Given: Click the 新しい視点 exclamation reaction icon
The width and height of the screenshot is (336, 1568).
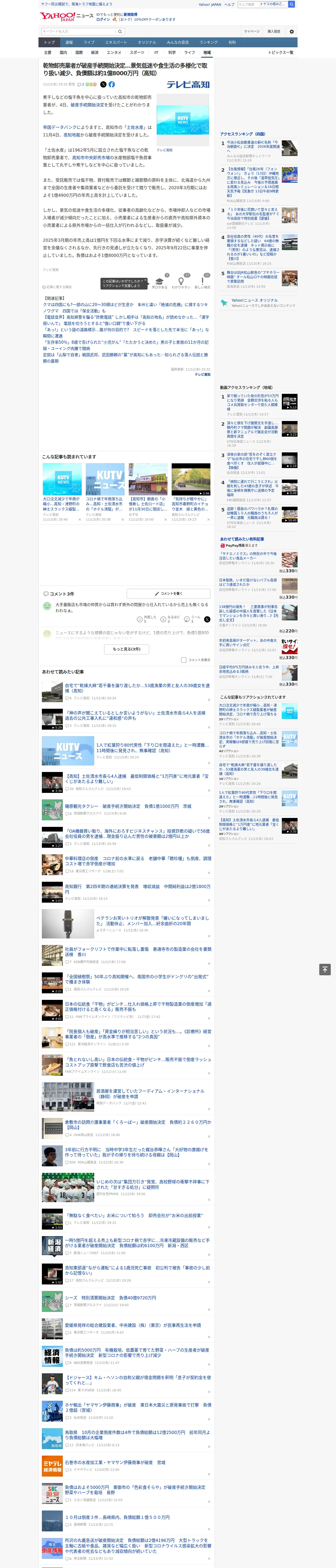Looking at the screenshot, I should coord(203,281).
